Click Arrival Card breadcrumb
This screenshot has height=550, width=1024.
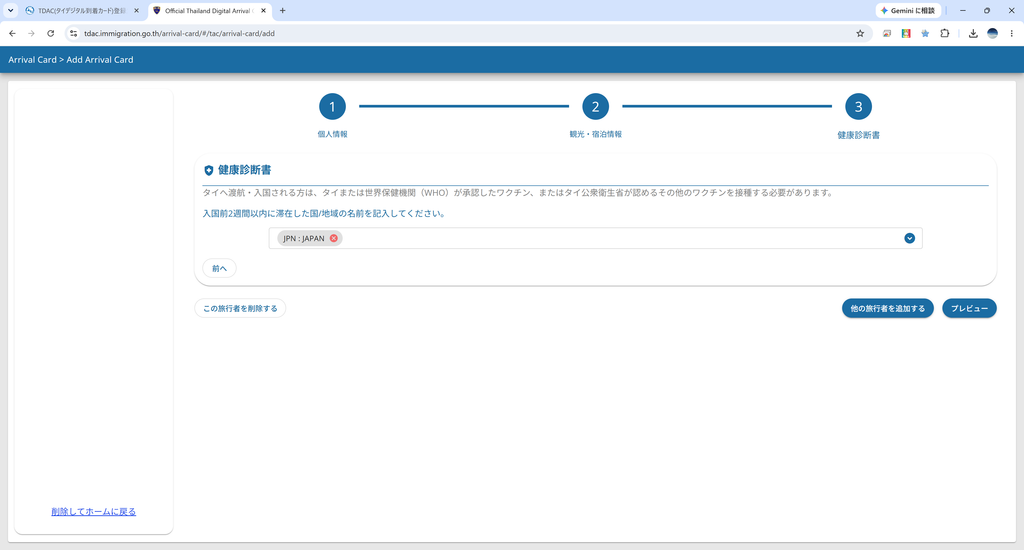coord(32,59)
